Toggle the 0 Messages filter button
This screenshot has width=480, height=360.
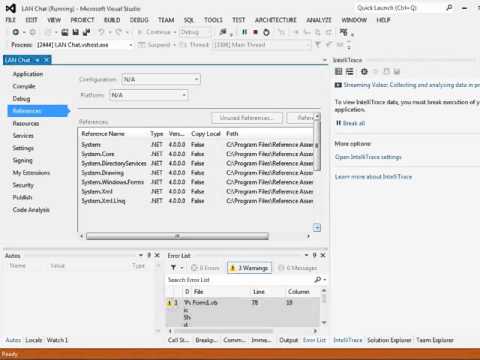pyautogui.click(x=298, y=268)
